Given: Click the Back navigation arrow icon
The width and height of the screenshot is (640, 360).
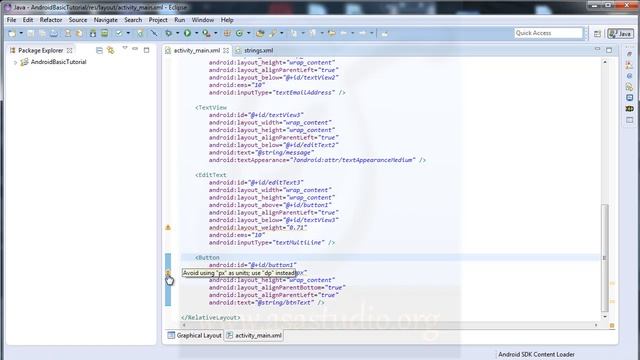Looking at the screenshot, I should [344, 33].
